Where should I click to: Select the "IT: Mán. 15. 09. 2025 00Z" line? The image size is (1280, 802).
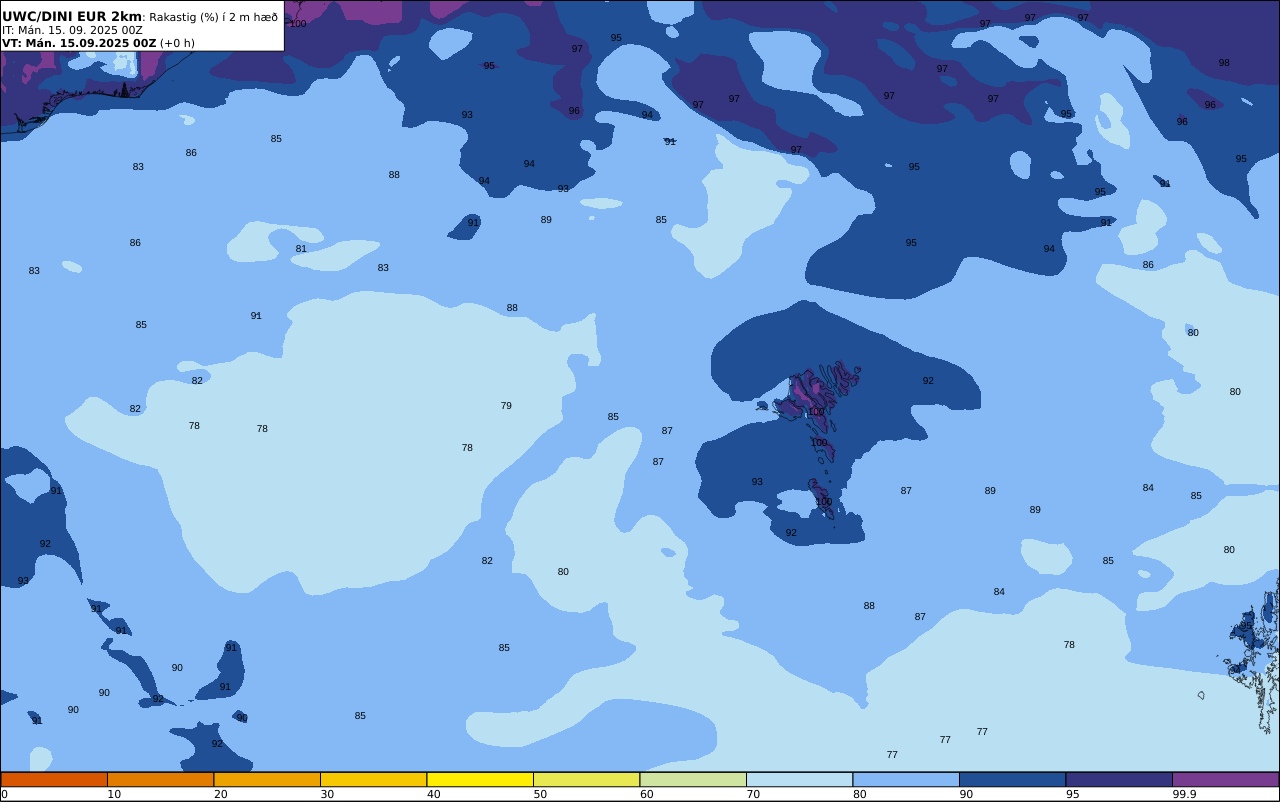[72, 30]
